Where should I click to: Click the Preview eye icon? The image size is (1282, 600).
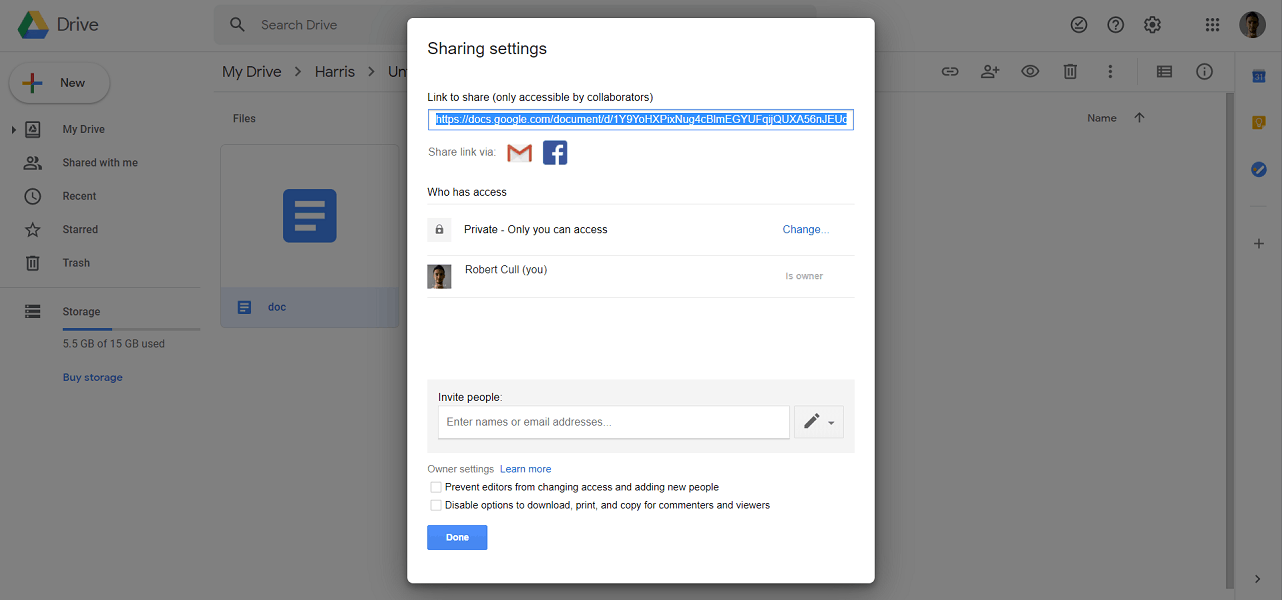point(1030,72)
